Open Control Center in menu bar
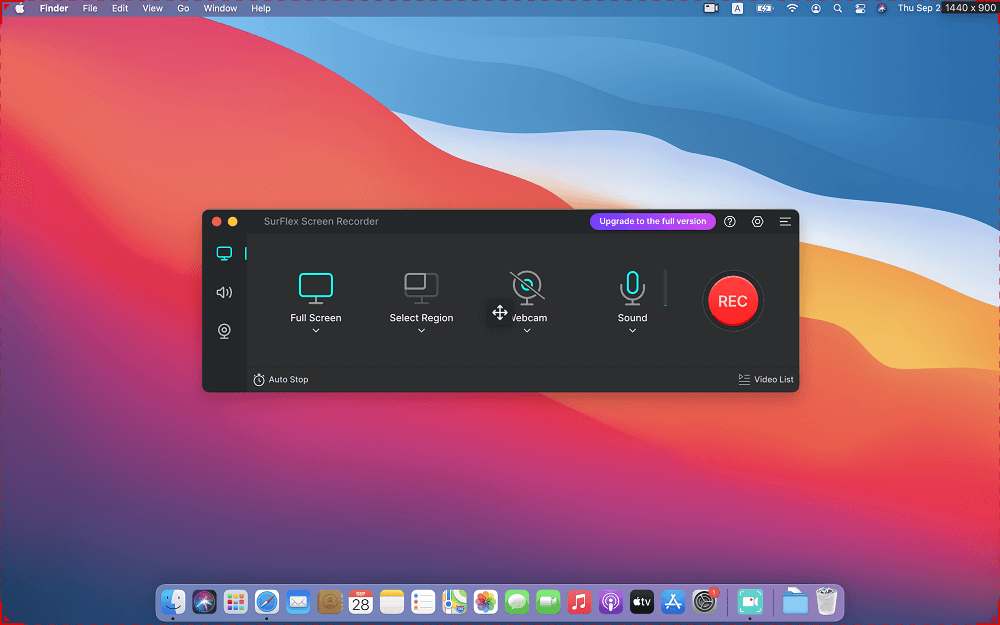 click(860, 8)
